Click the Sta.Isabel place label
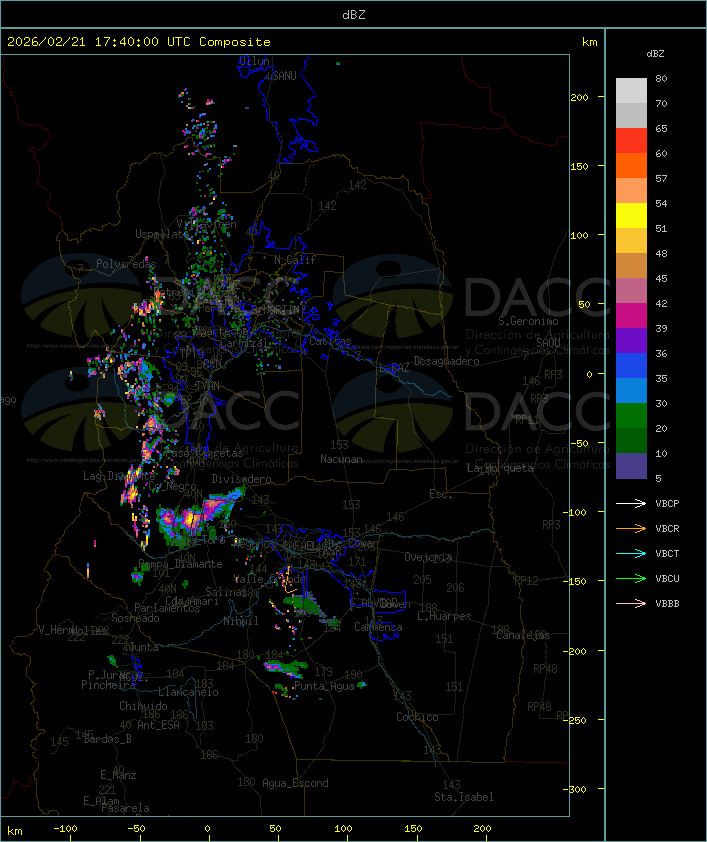Screen dimensions: 707x842 point(464,797)
